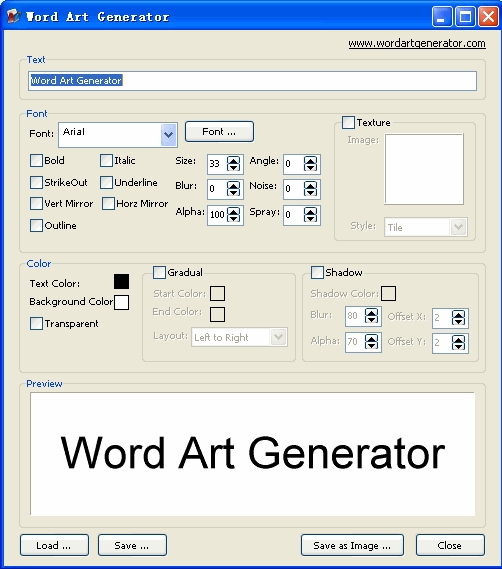Toggle the Underline option
This screenshot has width=502, height=569.
(x=106, y=183)
